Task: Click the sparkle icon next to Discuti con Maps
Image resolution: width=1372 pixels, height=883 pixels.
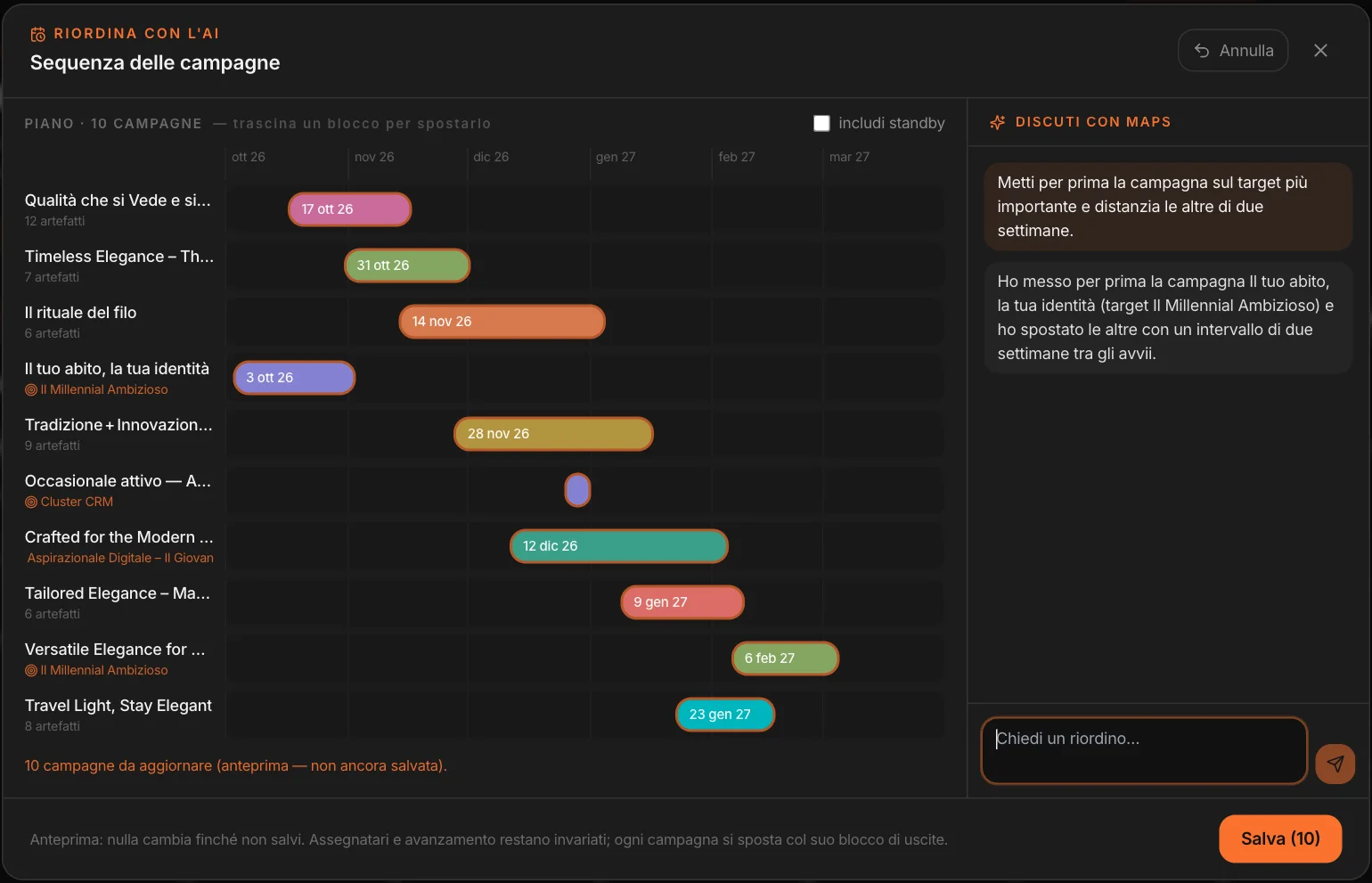Action: tap(997, 122)
